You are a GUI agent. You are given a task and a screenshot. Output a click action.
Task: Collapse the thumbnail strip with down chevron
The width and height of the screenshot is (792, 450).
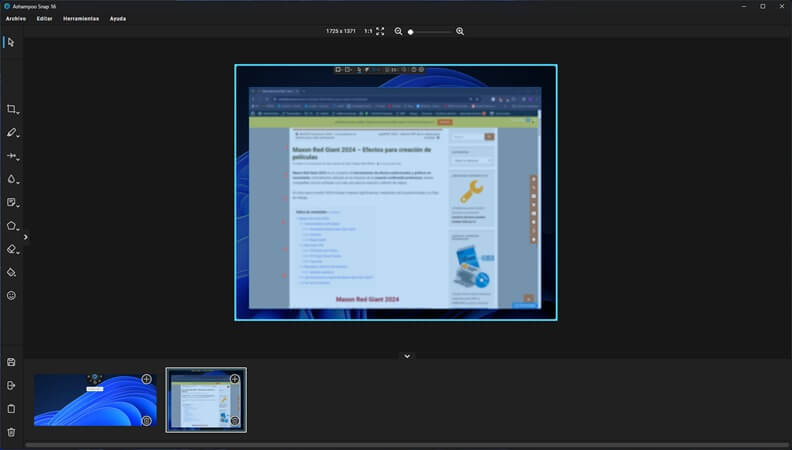(x=407, y=356)
